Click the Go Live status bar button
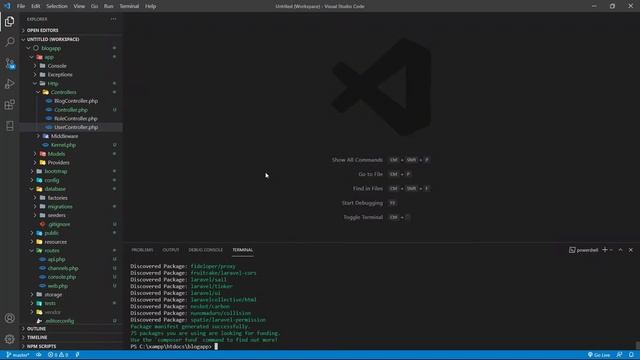The image size is (640, 360). [x=599, y=355]
